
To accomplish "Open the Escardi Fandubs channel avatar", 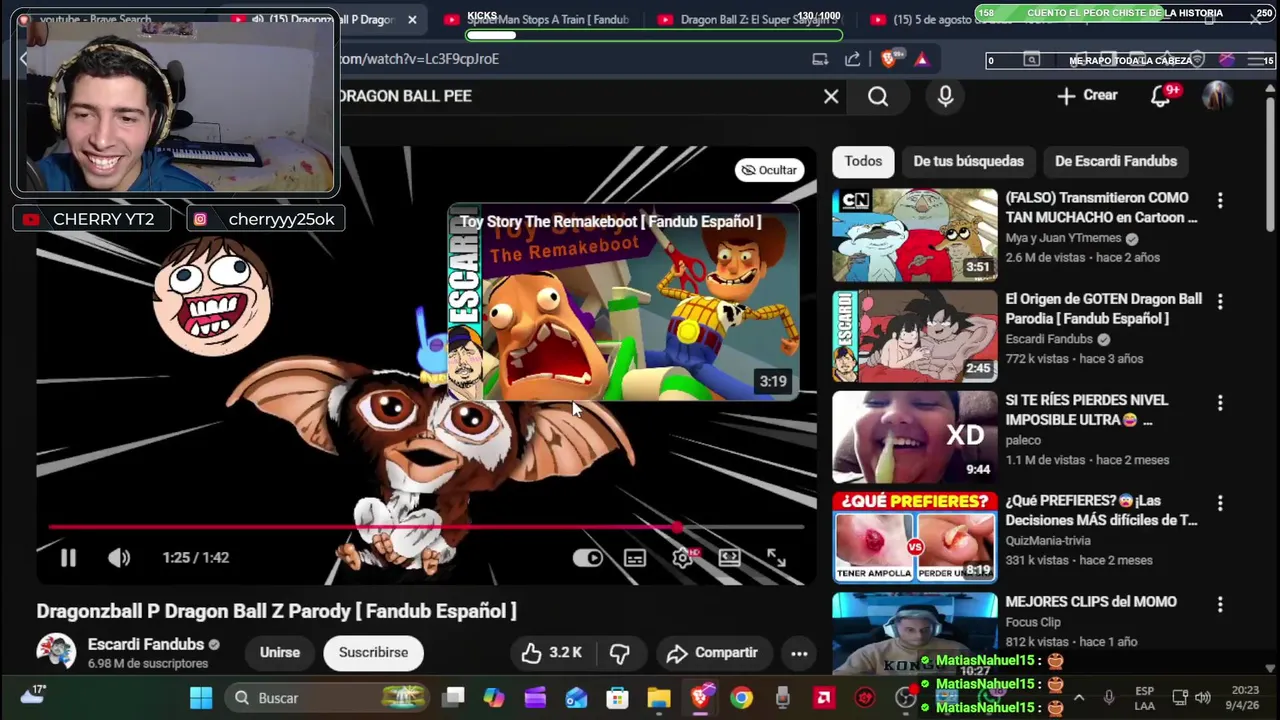I will click(x=56, y=652).
